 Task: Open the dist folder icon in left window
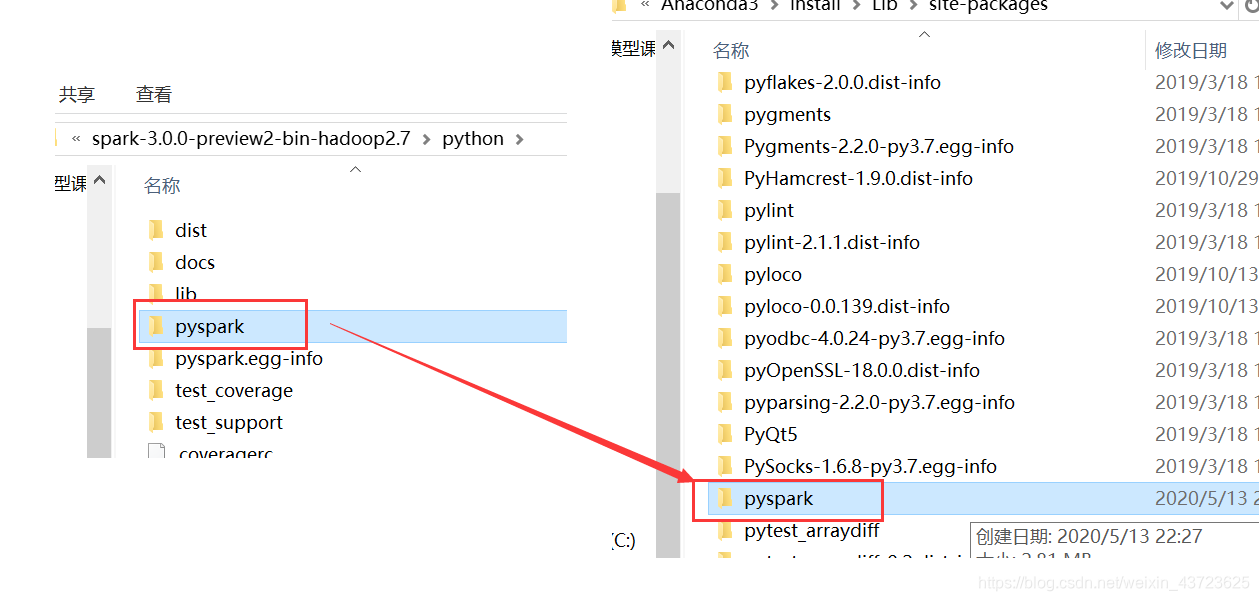157,230
